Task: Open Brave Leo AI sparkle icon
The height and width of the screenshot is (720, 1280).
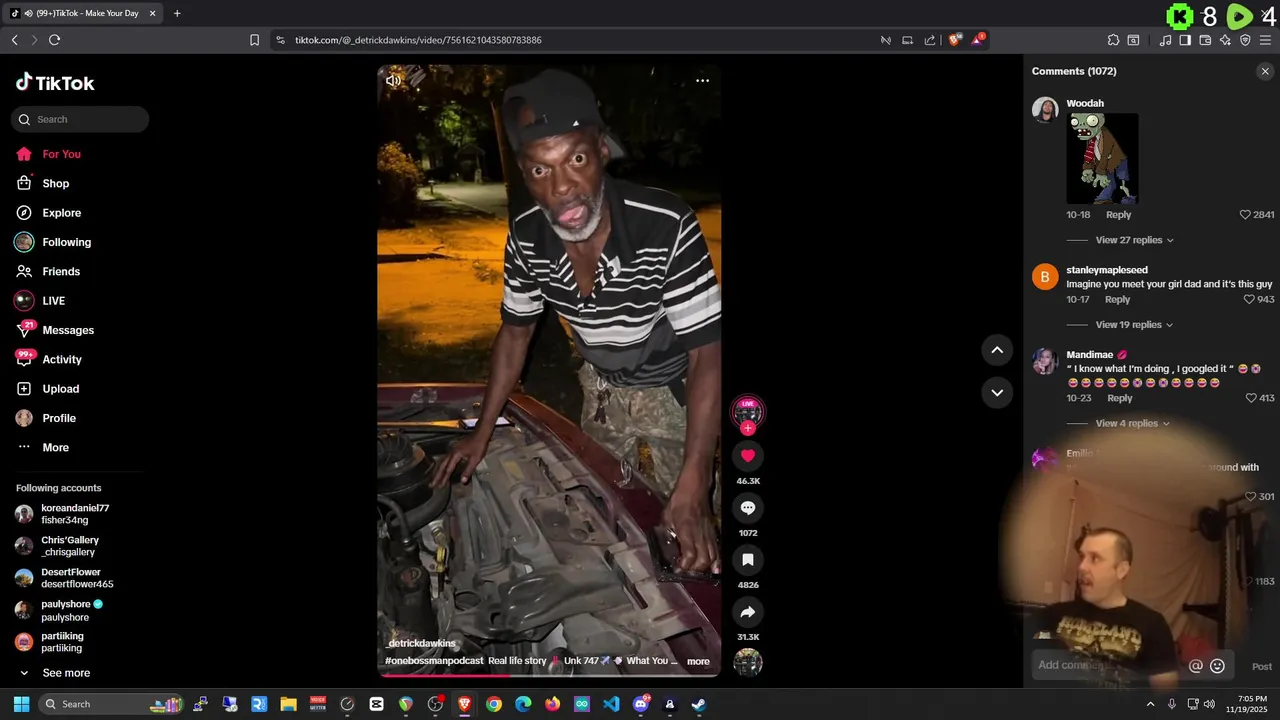Action: [x=1225, y=40]
